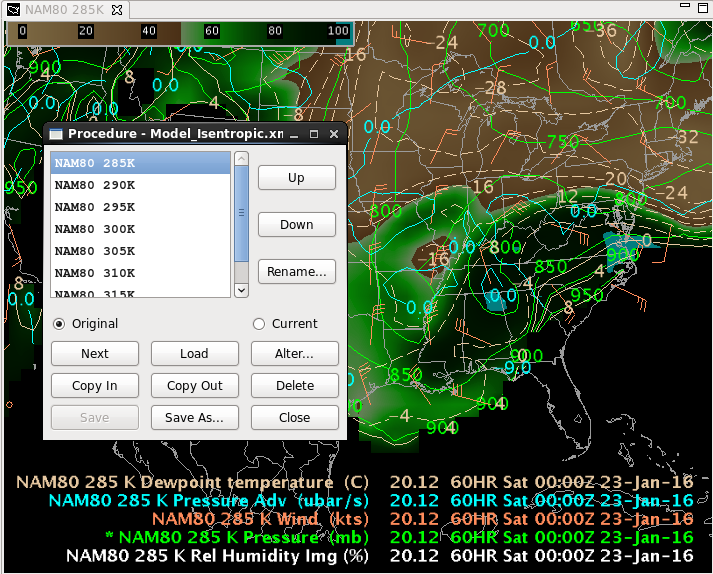Select NAM80 315K in procedure list

point(141,291)
